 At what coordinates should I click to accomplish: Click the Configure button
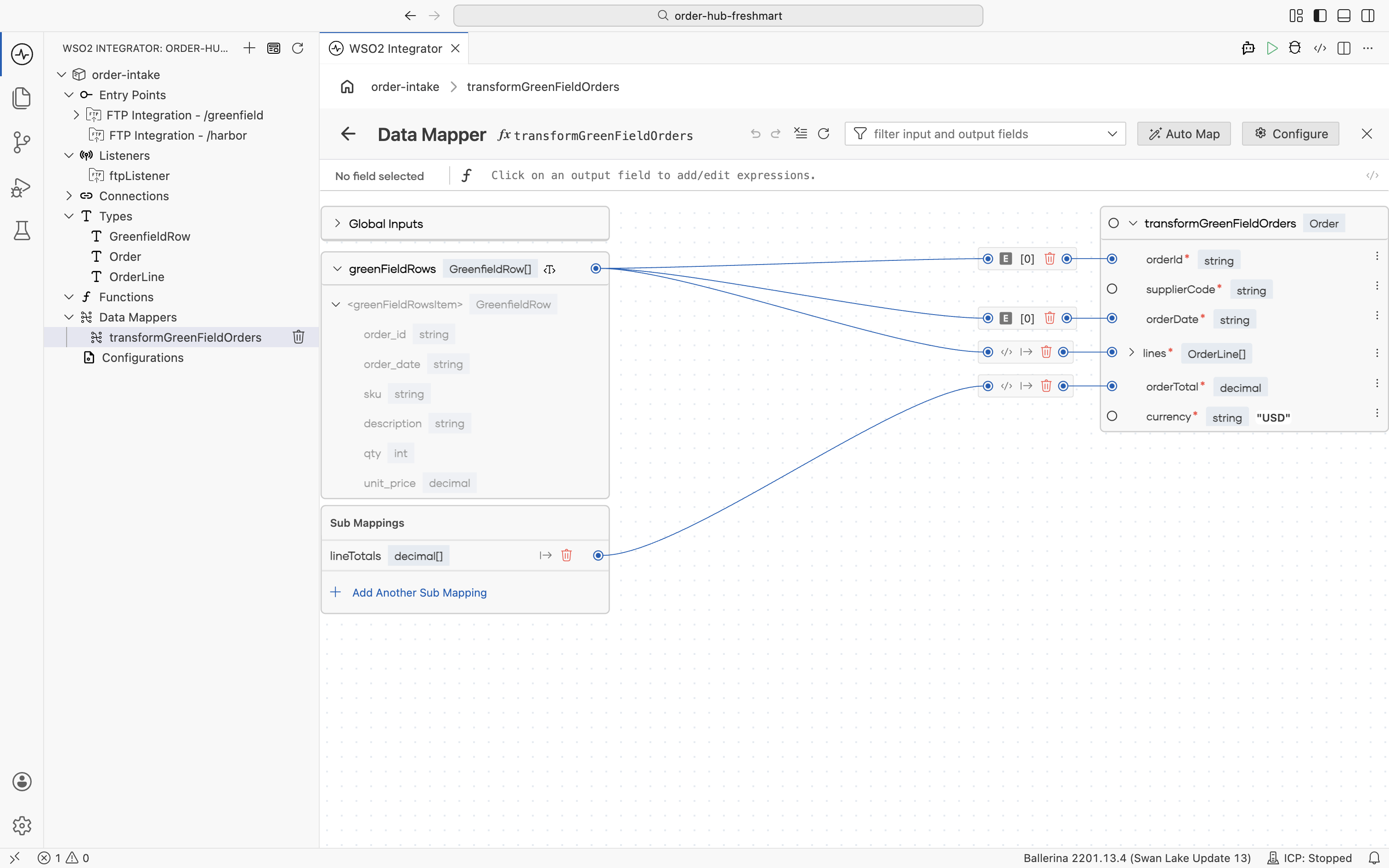tap(1291, 134)
